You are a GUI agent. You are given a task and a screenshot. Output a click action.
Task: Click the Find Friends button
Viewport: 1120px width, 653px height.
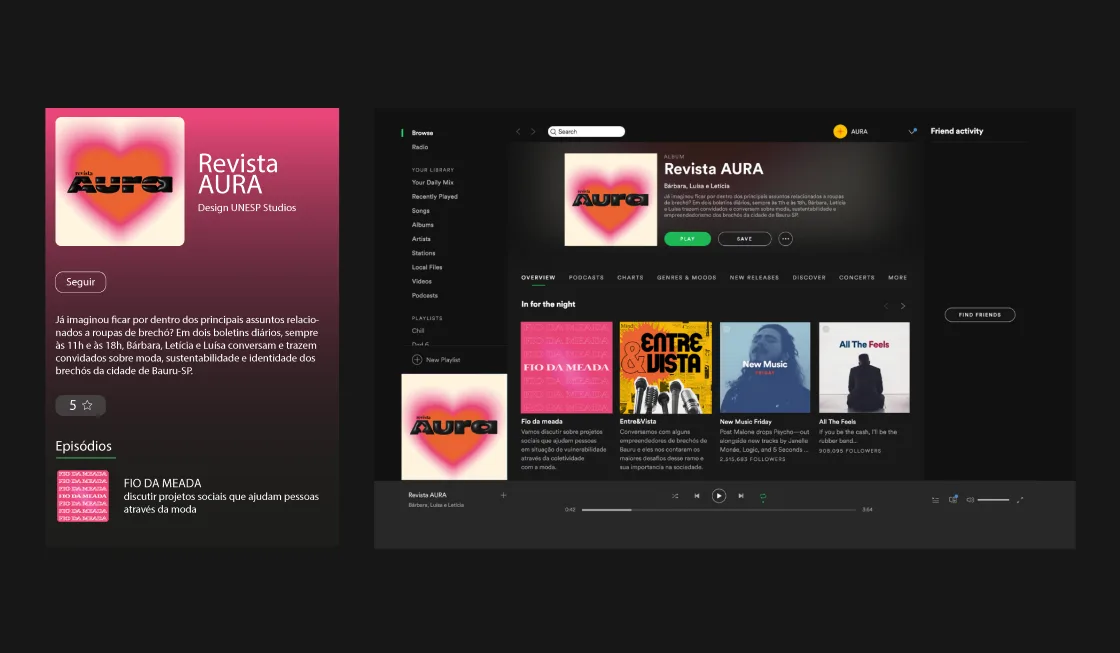coord(980,314)
